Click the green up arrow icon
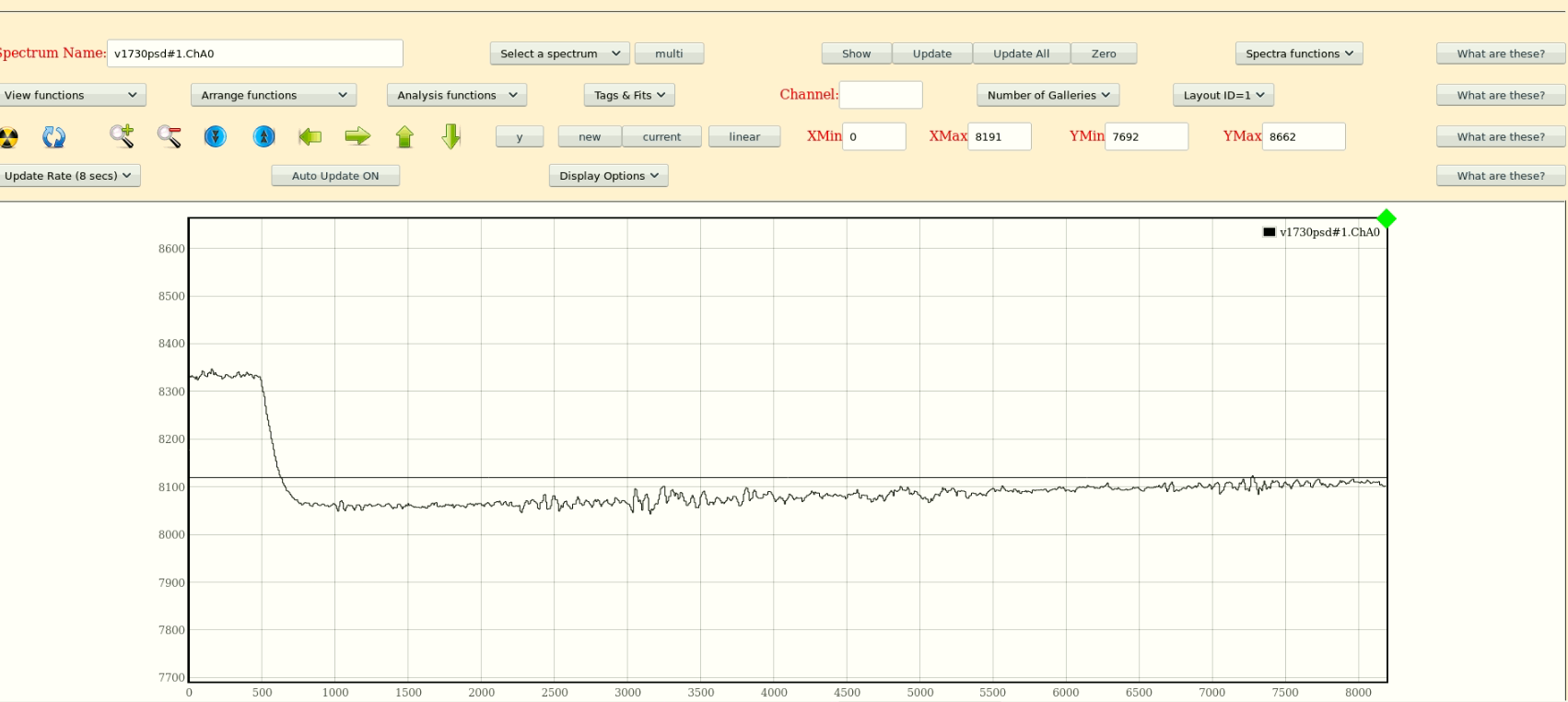1568x702 pixels. coord(404,137)
